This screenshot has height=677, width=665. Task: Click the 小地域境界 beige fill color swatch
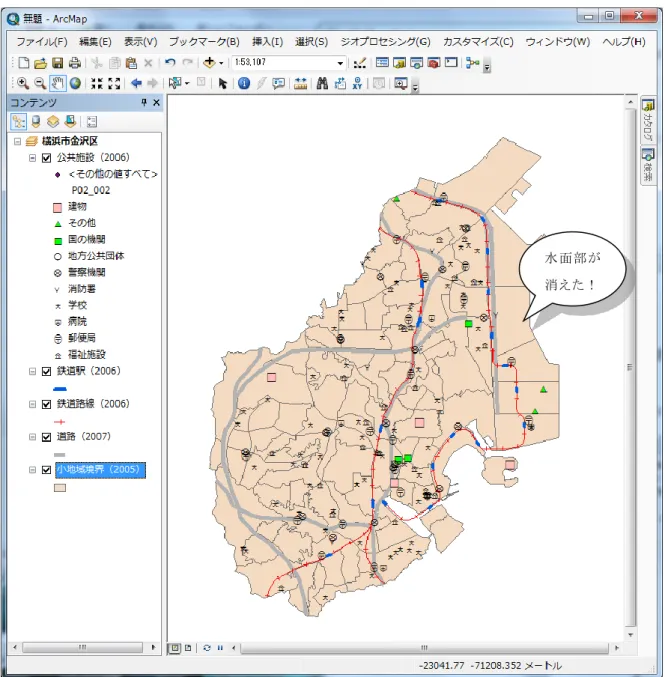[60, 488]
